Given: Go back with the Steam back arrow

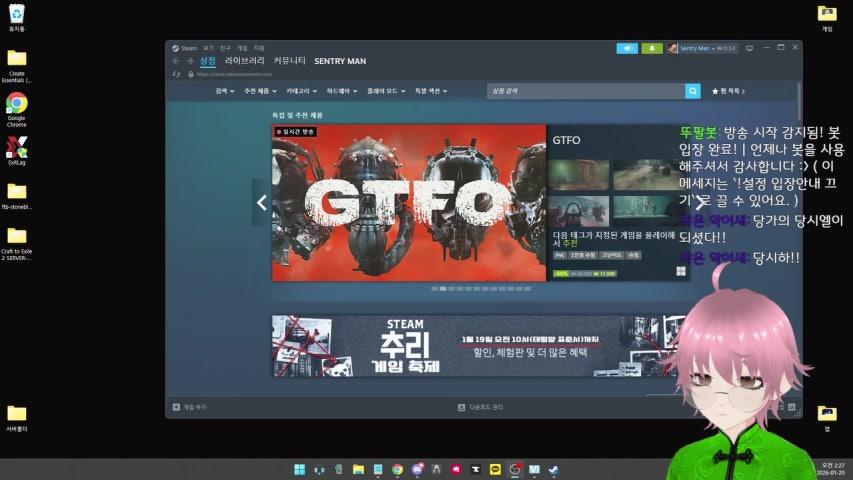Looking at the screenshot, I should (x=176, y=61).
